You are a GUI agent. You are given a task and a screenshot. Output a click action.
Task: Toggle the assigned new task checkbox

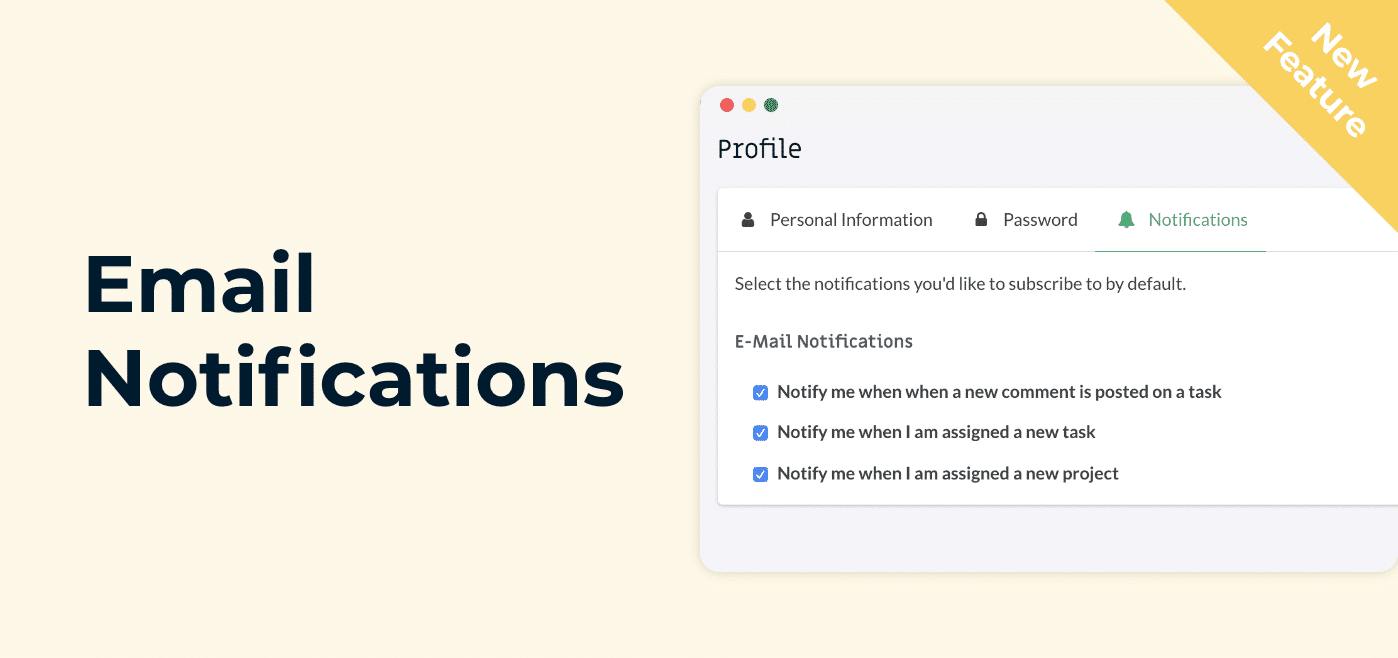(760, 433)
